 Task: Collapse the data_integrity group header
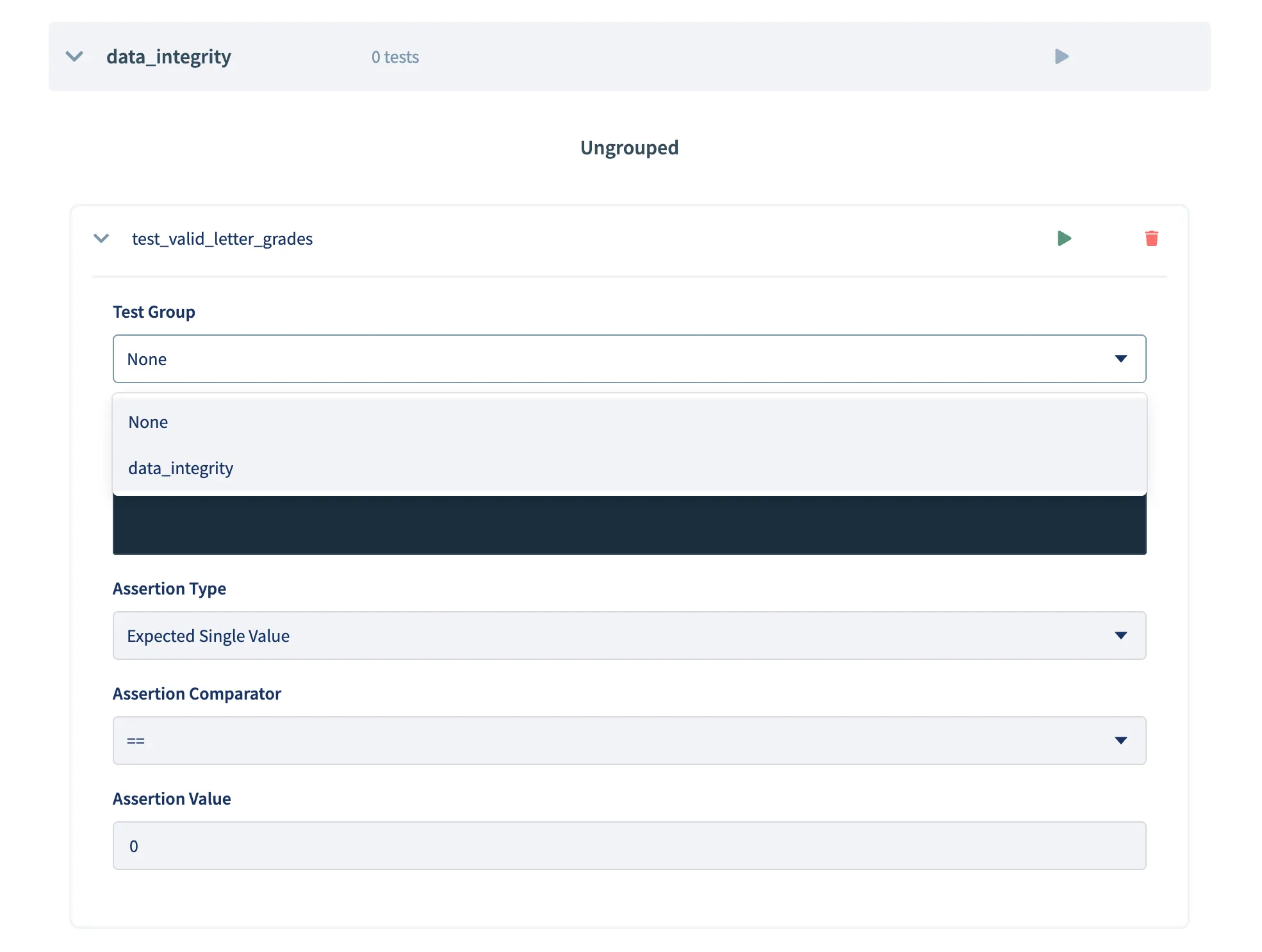[74, 56]
